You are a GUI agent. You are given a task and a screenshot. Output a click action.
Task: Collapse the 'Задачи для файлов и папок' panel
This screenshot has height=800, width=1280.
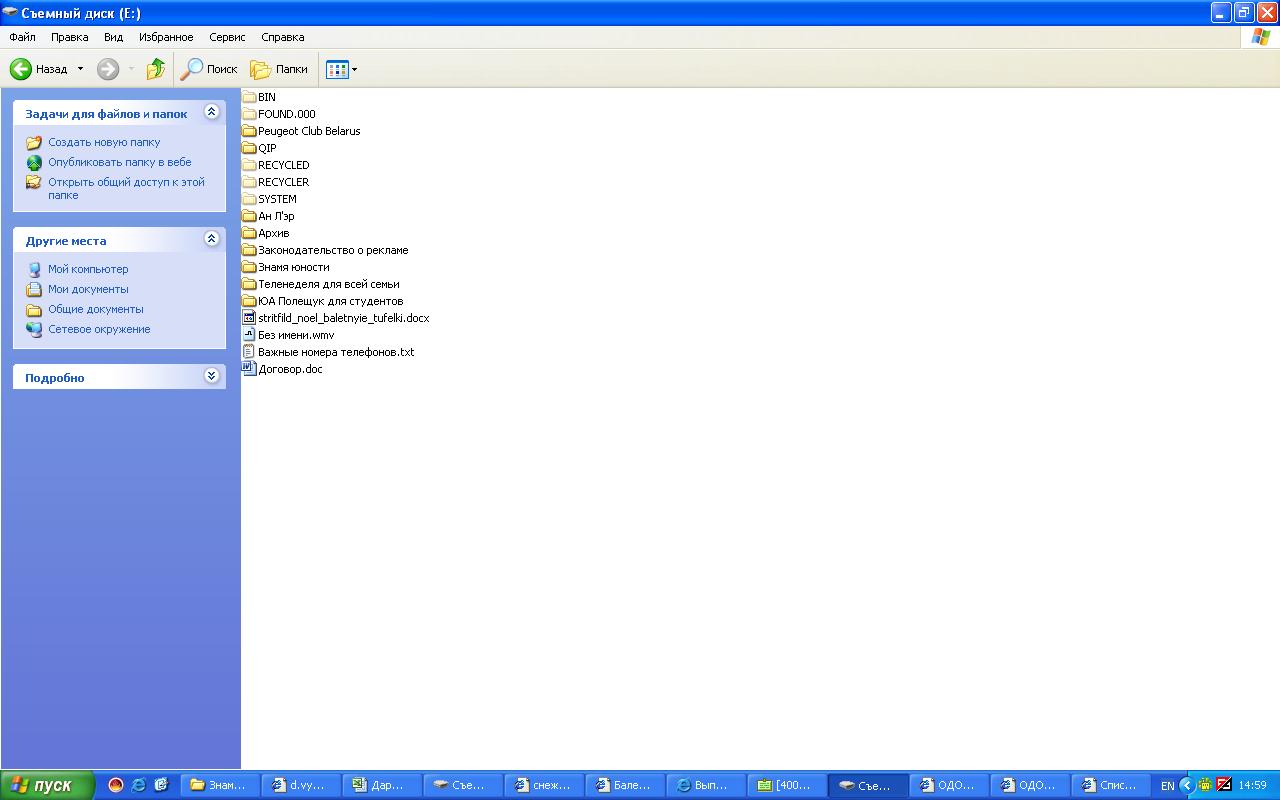pos(211,112)
